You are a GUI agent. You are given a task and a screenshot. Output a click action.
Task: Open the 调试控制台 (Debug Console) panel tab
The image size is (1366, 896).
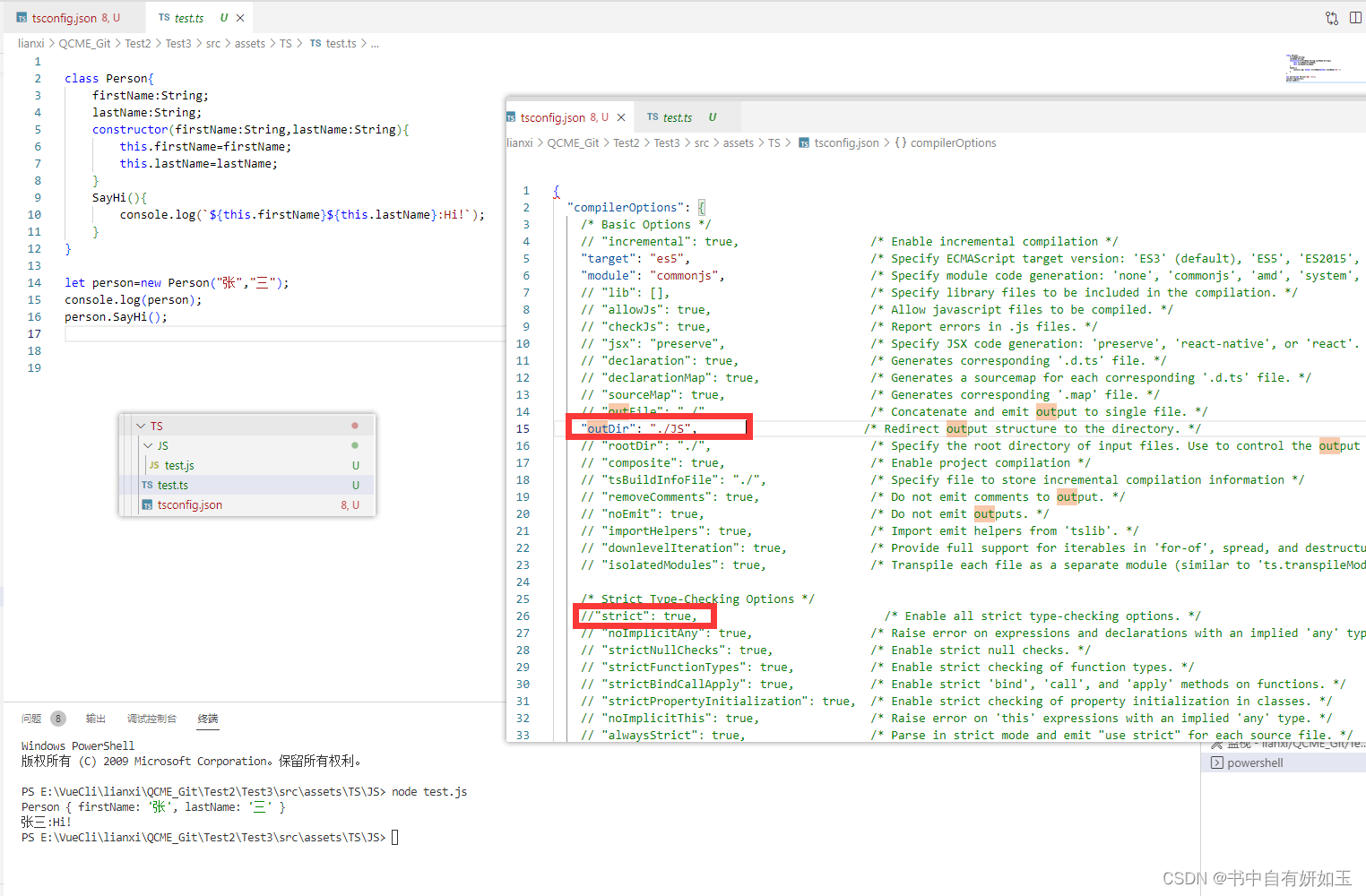pyautogui.click(x=151, y=719)
